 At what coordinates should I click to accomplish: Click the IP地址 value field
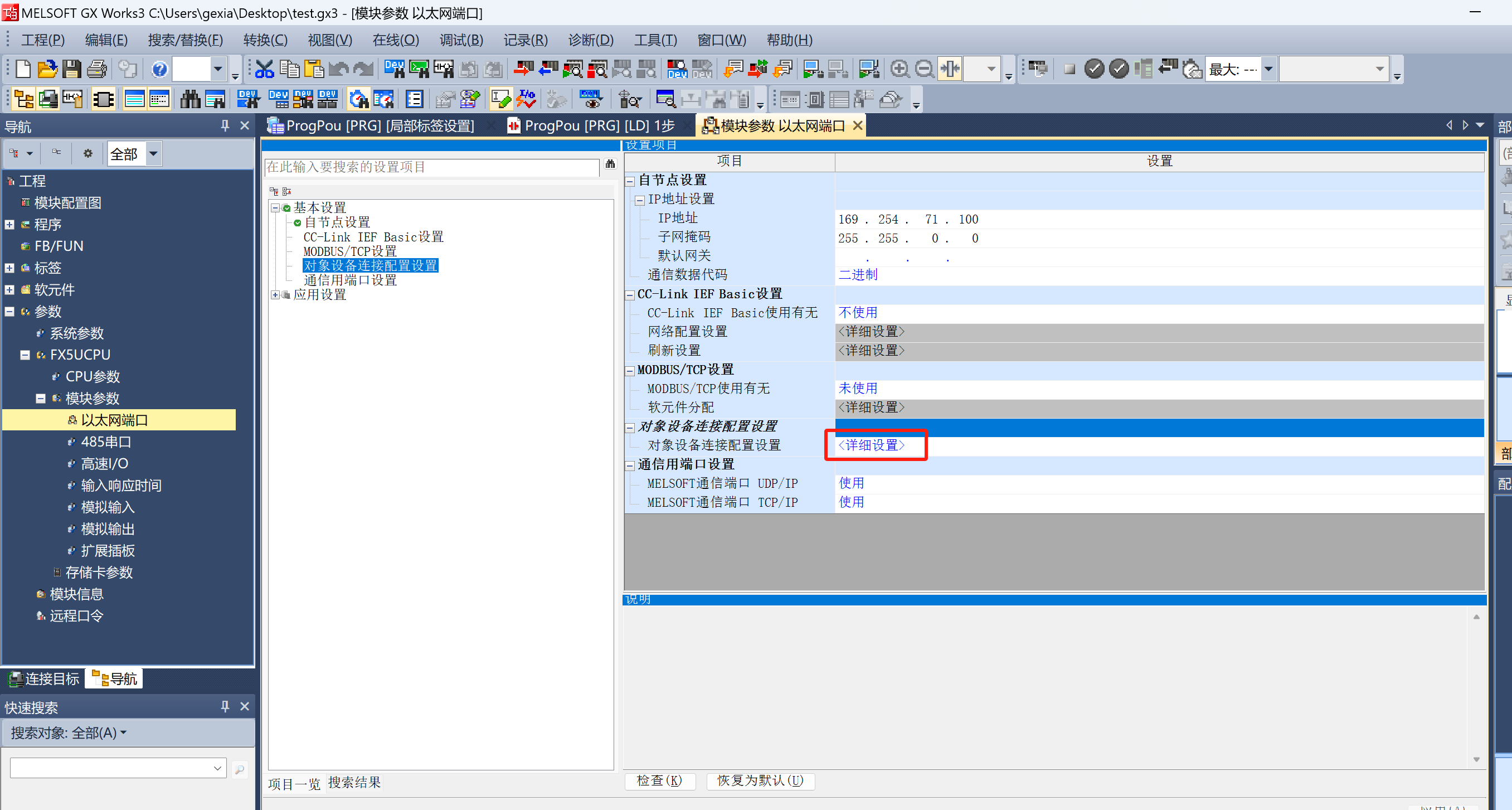[x=1159, y=220]
